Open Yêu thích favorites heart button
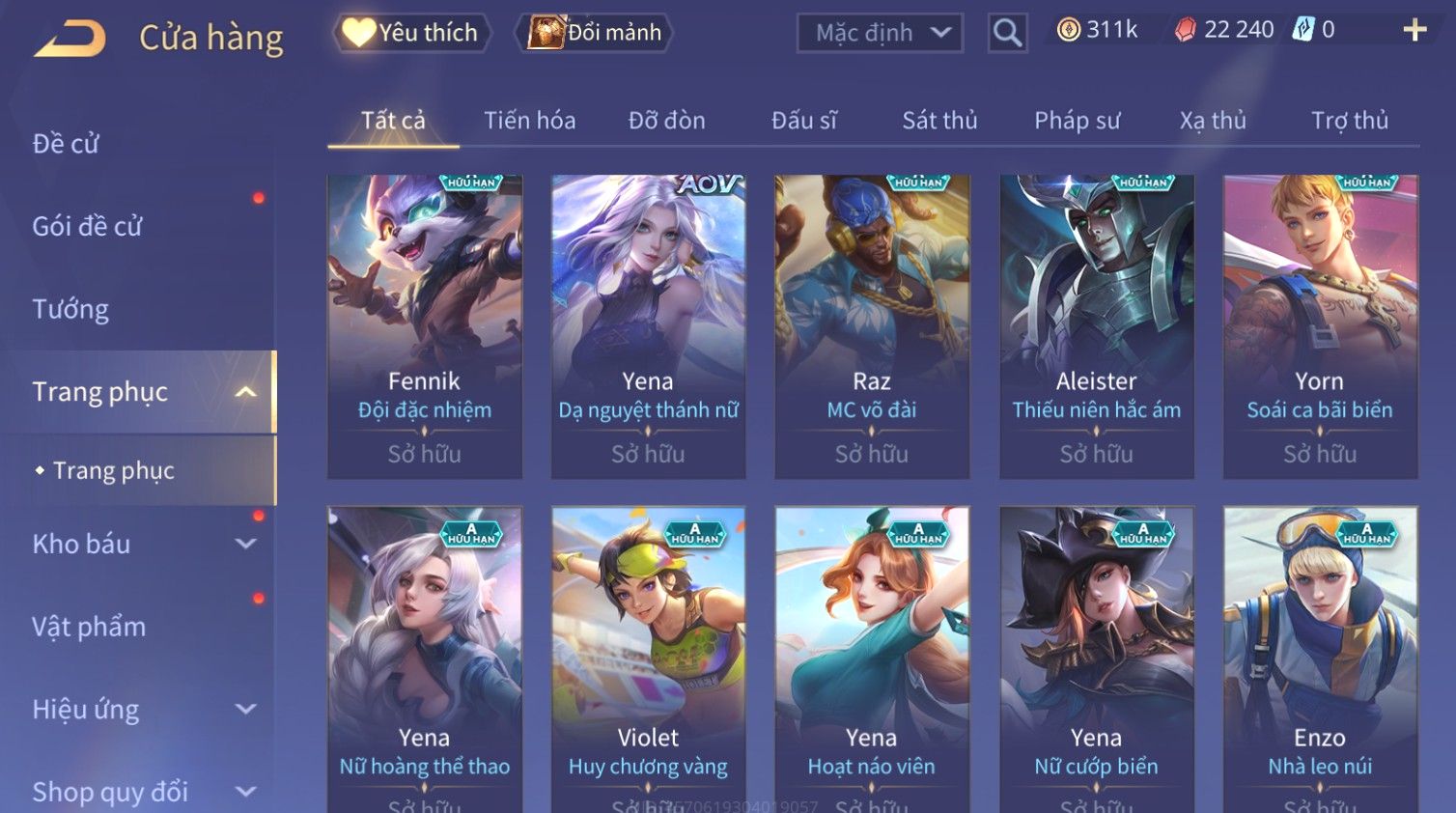This screenshot has width=1456, height=813. tap(412, 33)
